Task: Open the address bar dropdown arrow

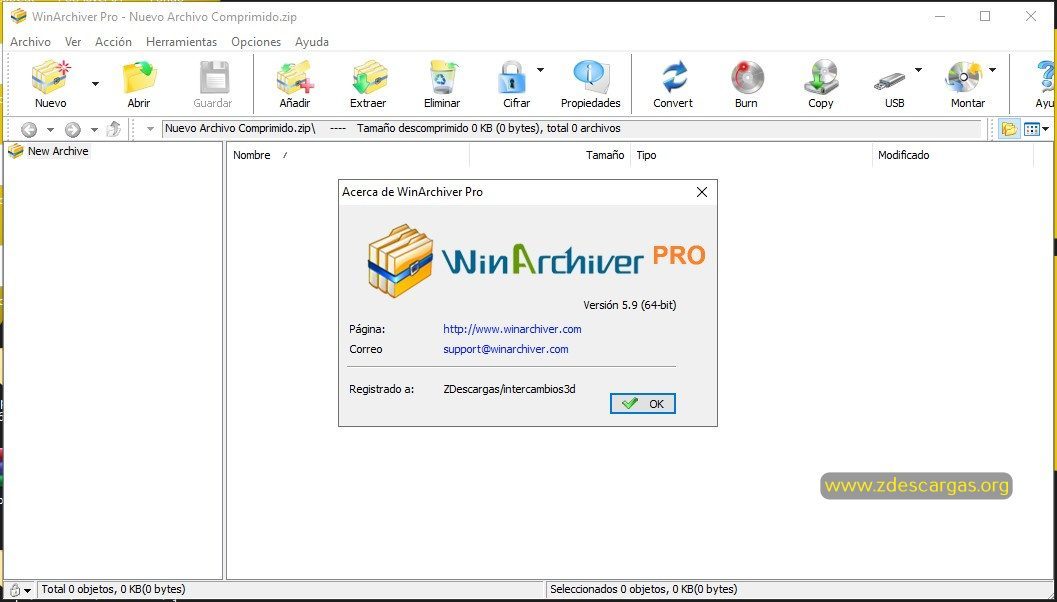Action: [150, 129]
